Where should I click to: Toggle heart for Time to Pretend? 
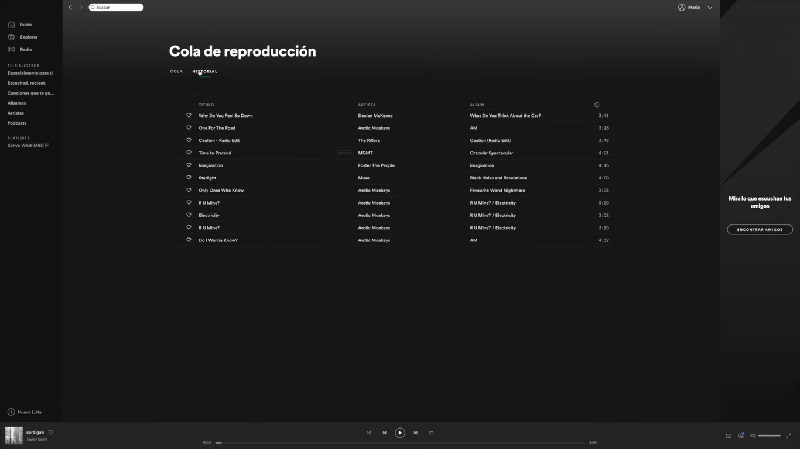pos(189,153)
